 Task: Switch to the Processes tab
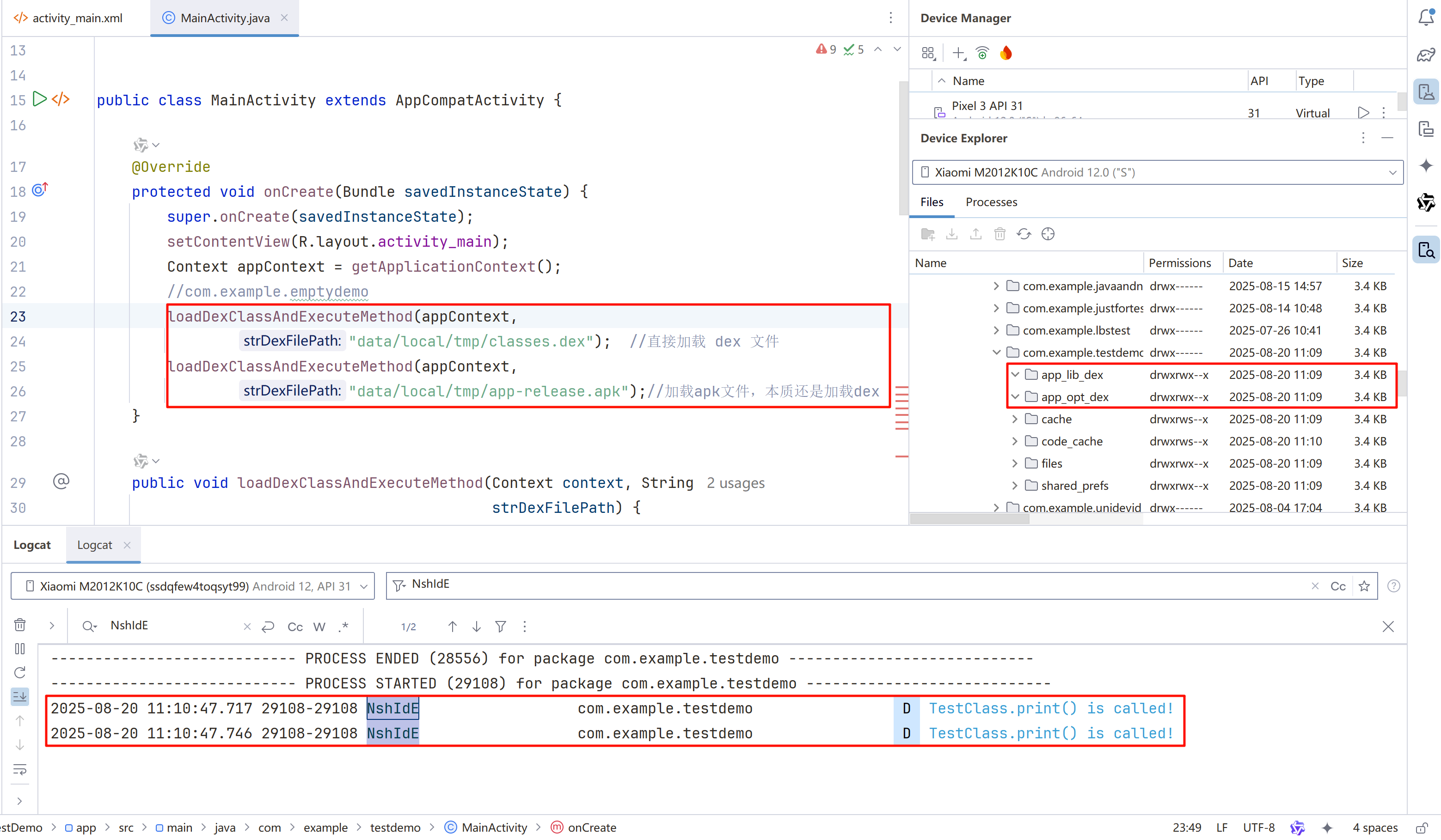coord(991,202)
